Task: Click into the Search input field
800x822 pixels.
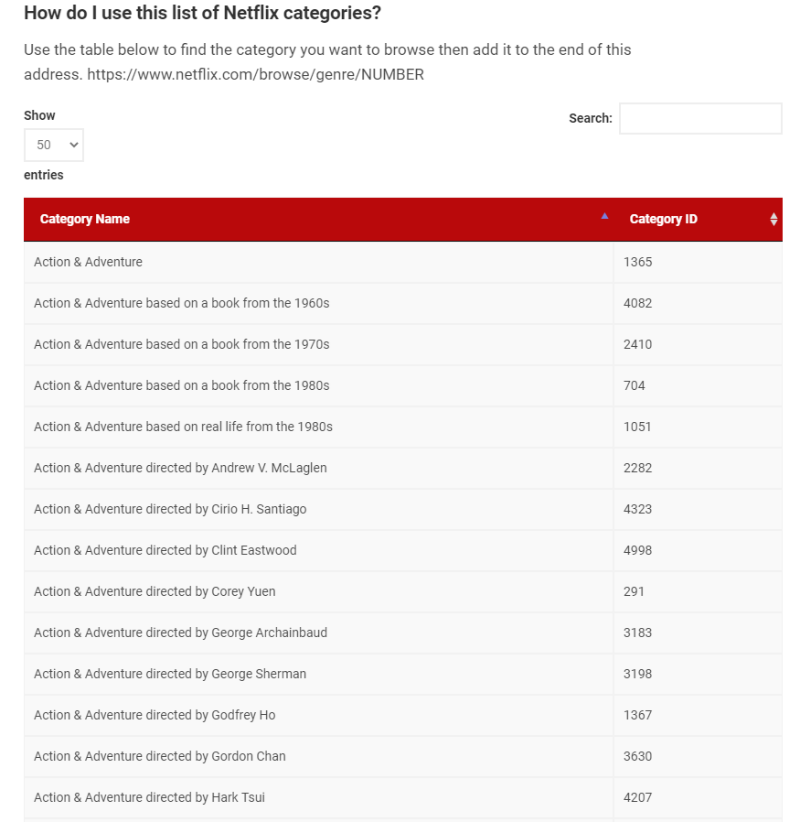Action: click(700, 118)
